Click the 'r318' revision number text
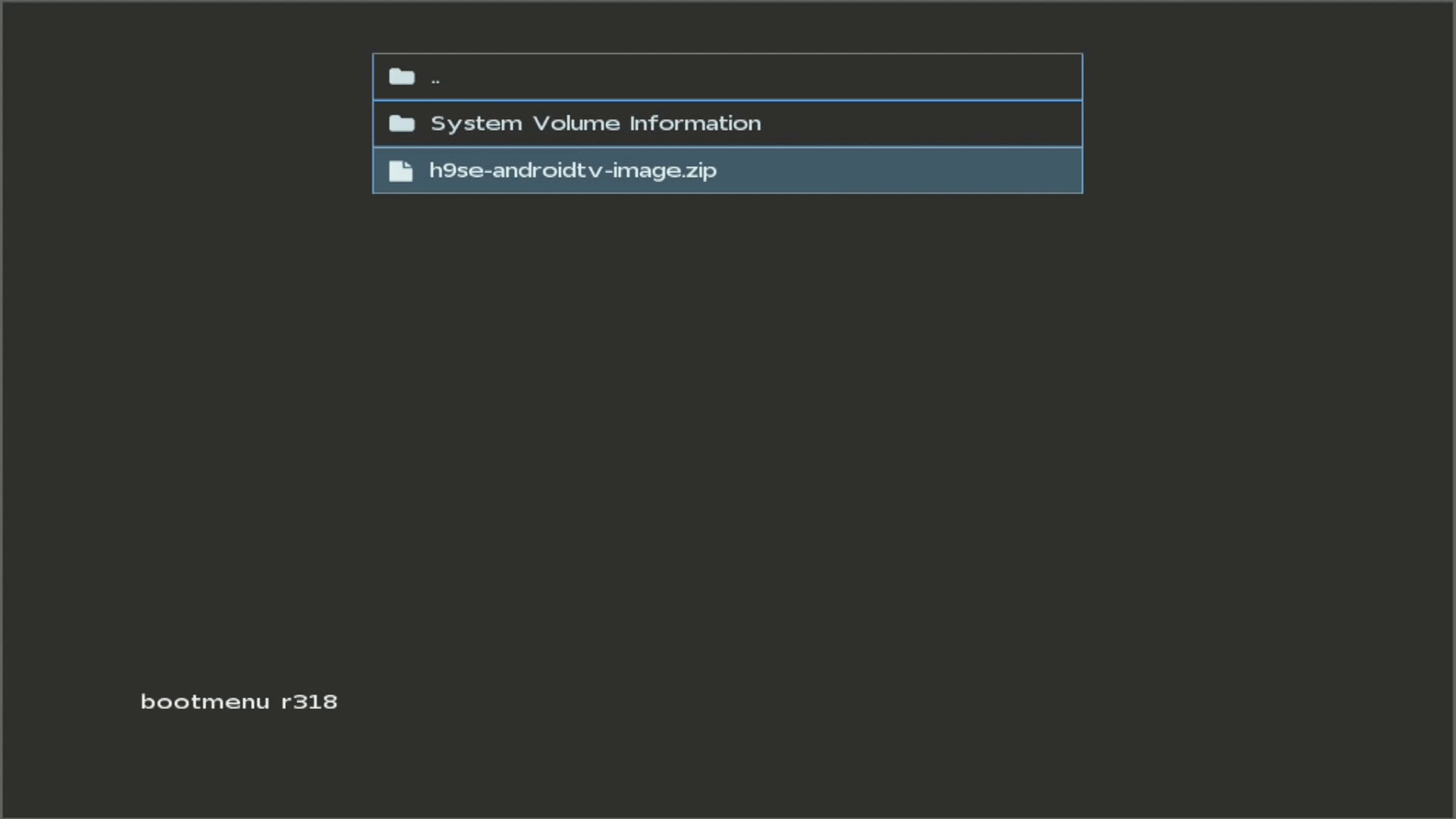 (x=309, y=701)
